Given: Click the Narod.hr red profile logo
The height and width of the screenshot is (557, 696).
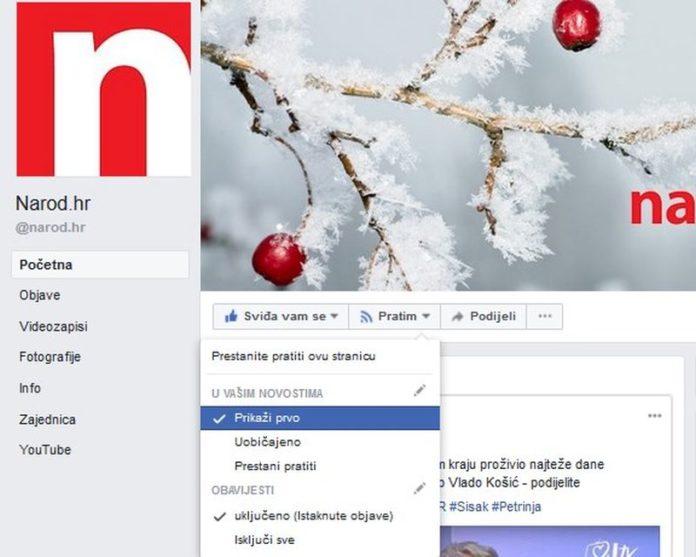Looking at the screenshot, I should click(x=104, y=89).
